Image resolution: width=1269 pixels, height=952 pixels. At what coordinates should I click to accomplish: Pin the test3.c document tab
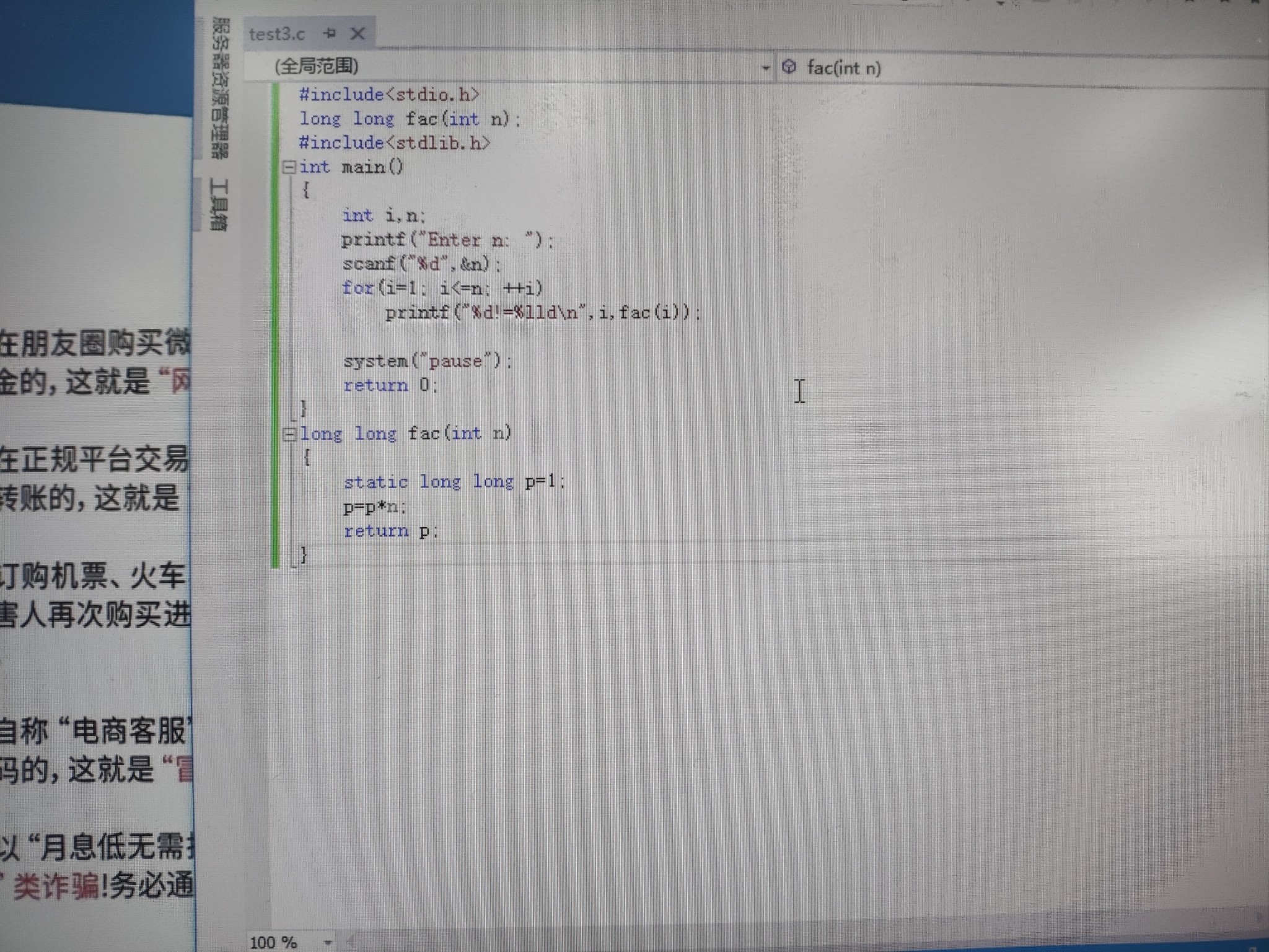click(330, 33)
